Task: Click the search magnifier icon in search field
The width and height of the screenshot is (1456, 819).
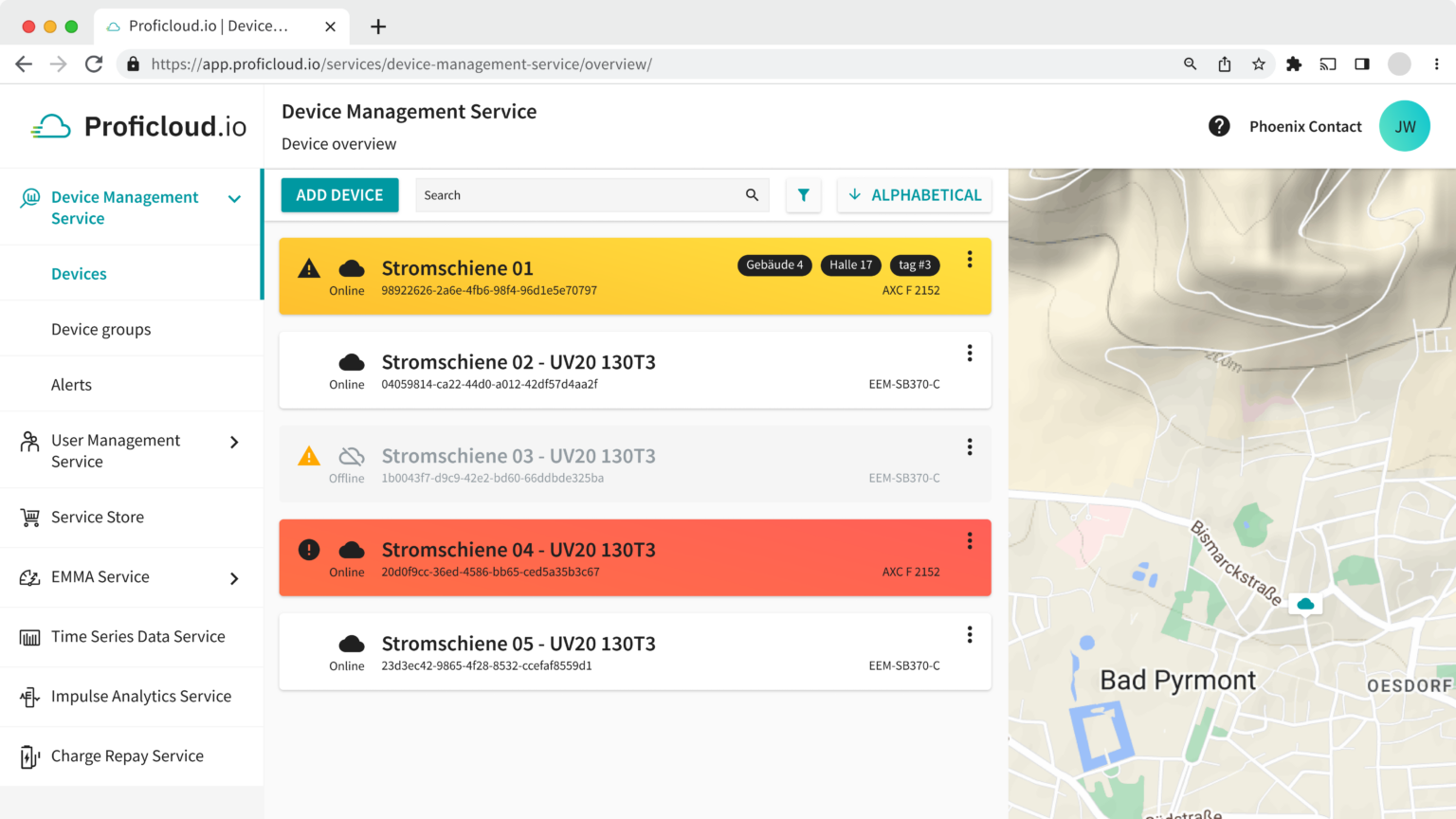Action: point(752,195)
